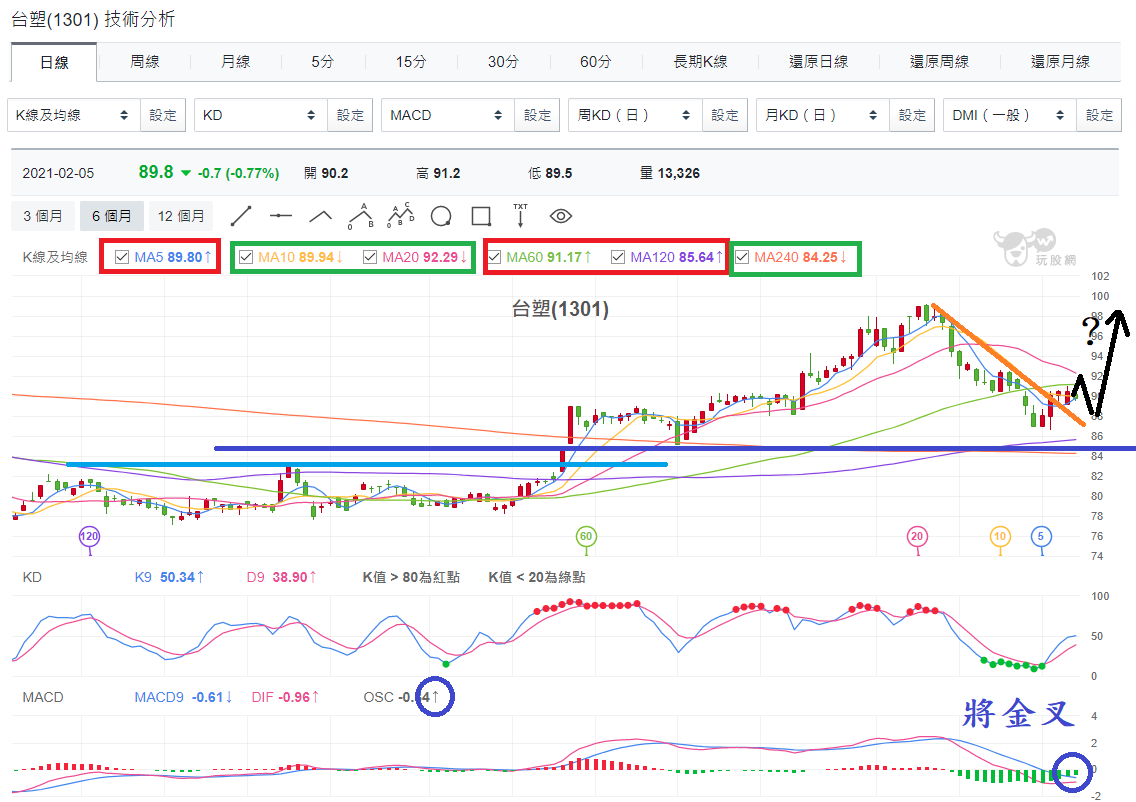This screenshot has height=802, width=1136.
Task: Switch to the 月線 tab
Action: [235, 62]
